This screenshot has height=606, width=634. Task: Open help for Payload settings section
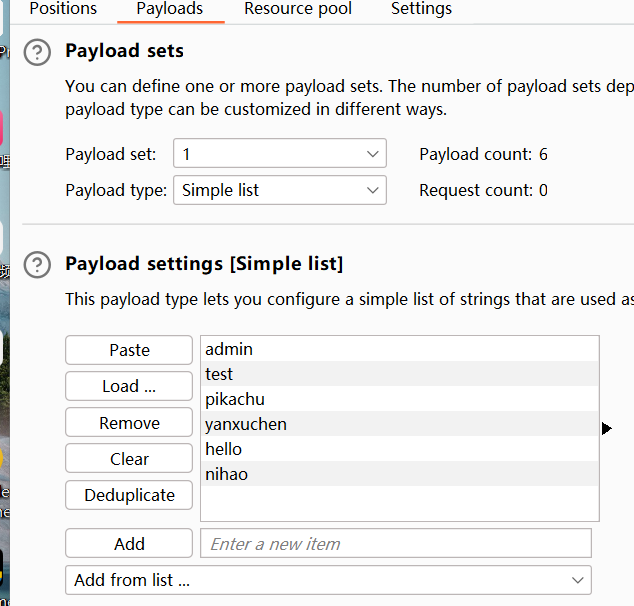37,265
